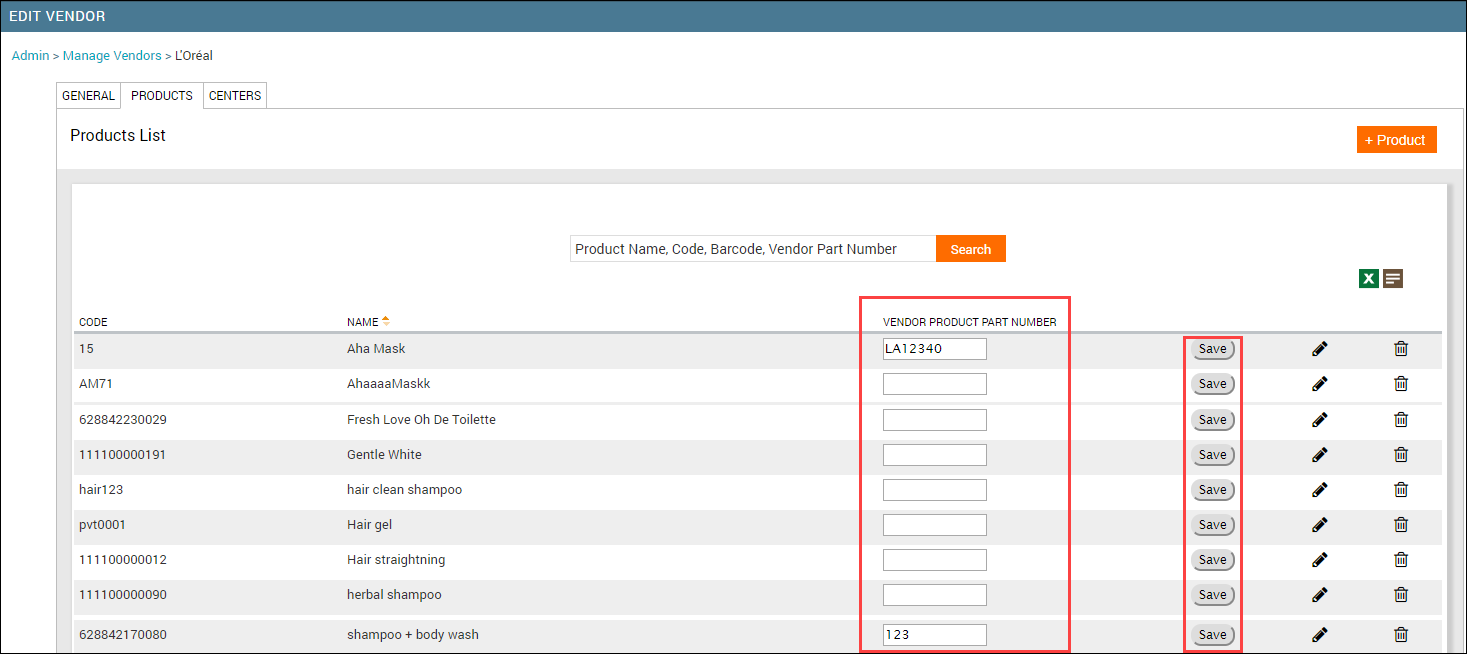Remove Fresh Love Oh De Toilette

pyautogui.click(x=1401, y=419)
